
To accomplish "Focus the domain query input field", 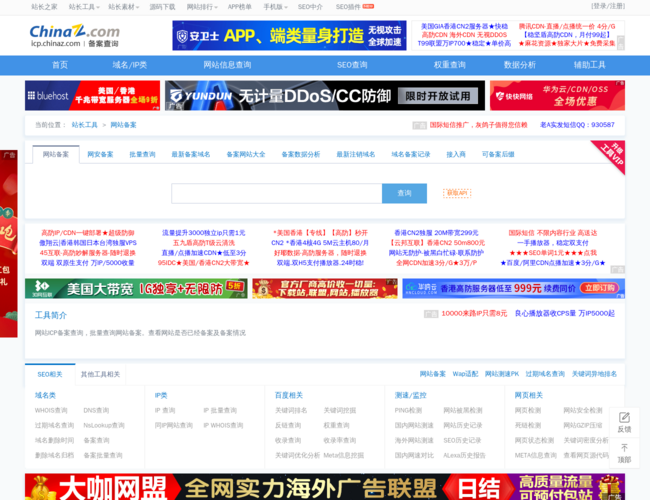I will pos(277,194).
